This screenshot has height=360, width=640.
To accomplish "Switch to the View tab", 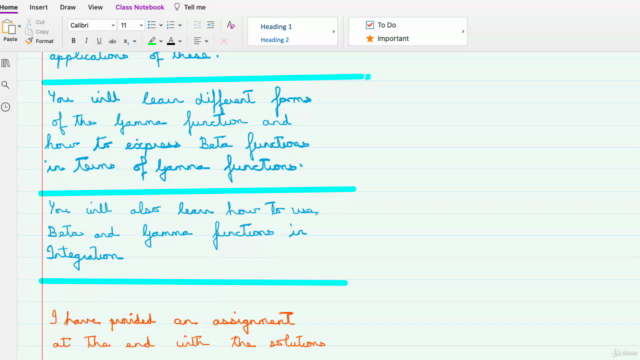I will click(95, 7).
